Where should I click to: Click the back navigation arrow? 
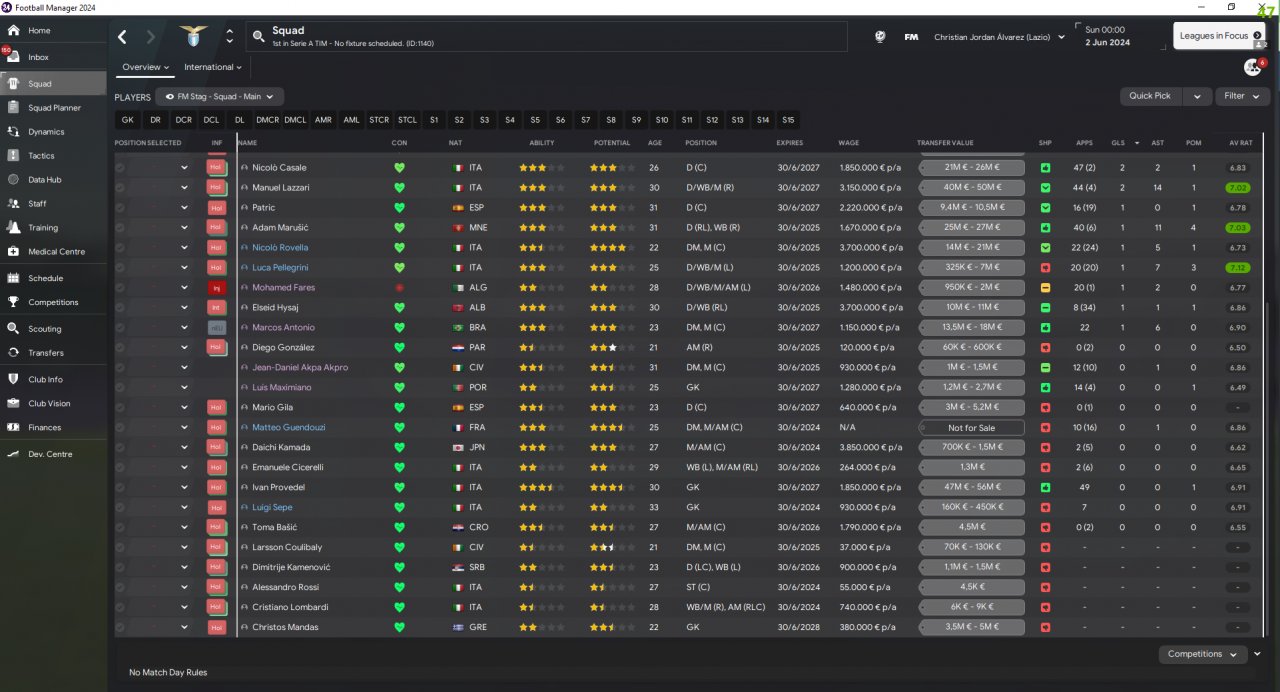click(x=122, y=37)
